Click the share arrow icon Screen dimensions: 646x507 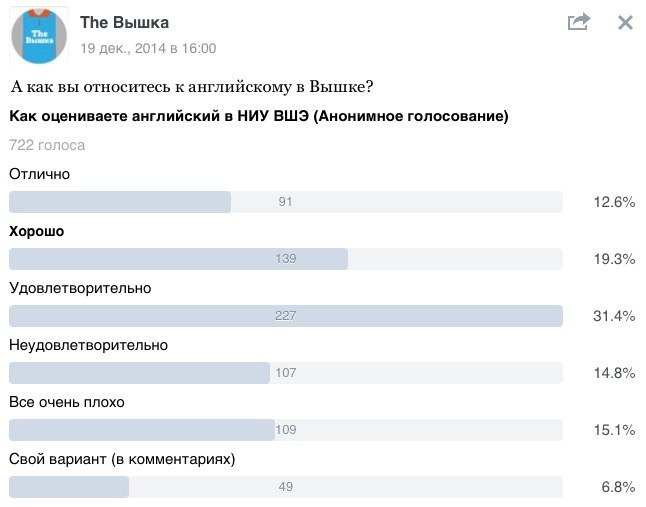click(578, 22)
